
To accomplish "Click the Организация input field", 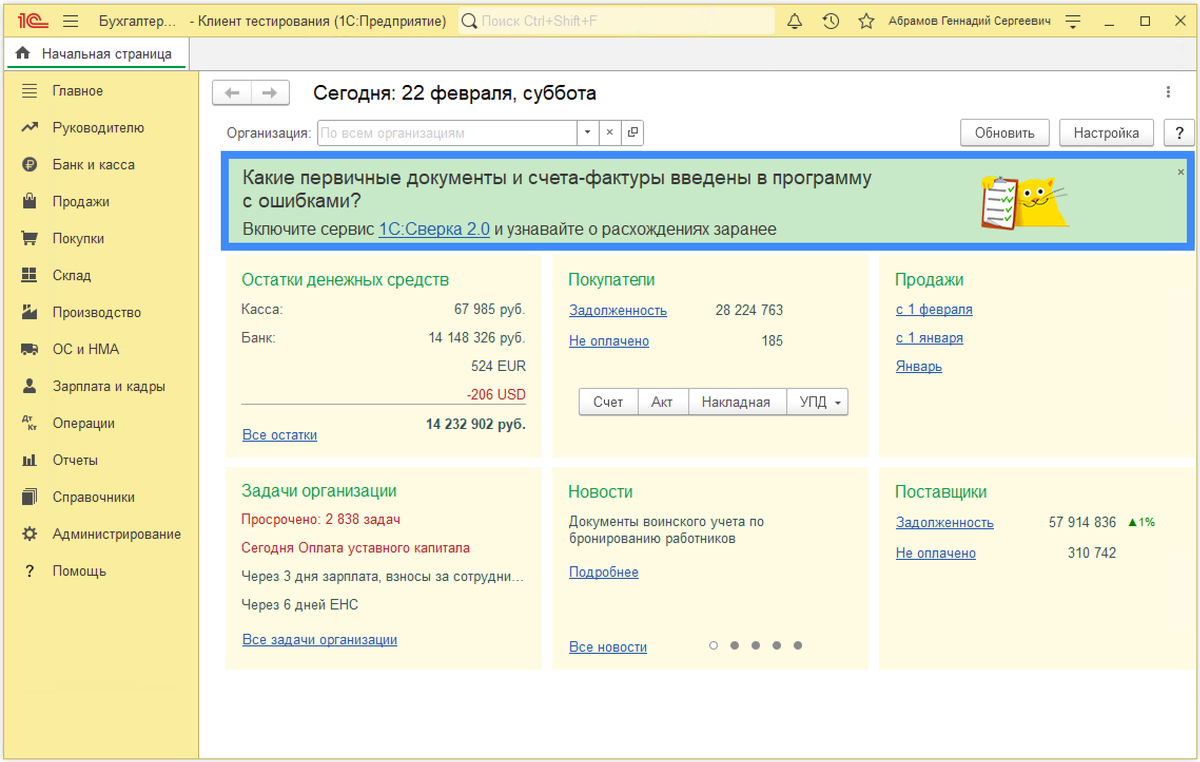I will [447, 133].
